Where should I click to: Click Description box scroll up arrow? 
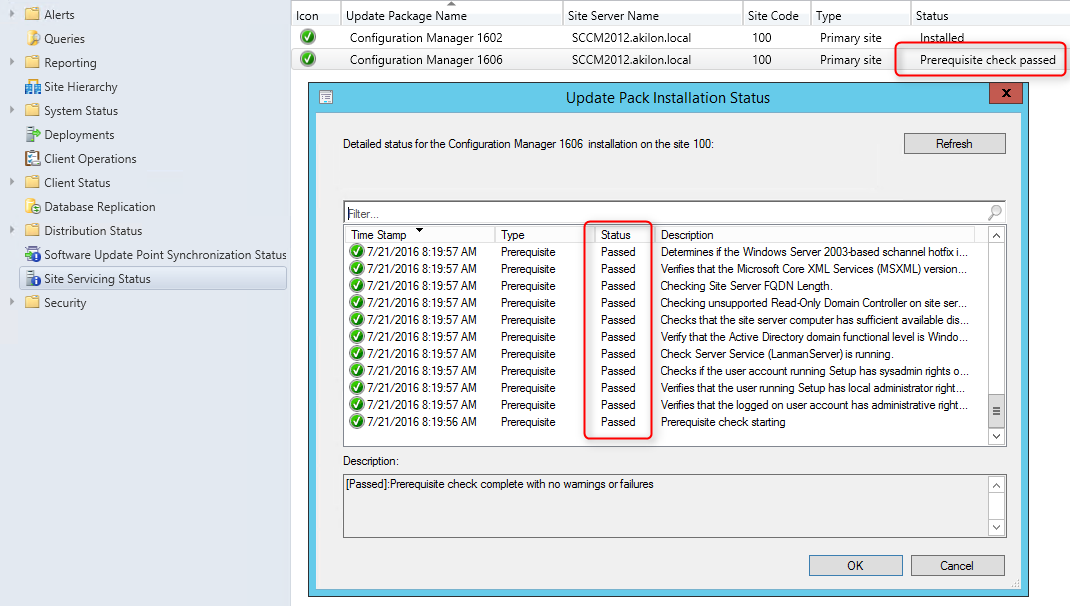pos(996,485)
